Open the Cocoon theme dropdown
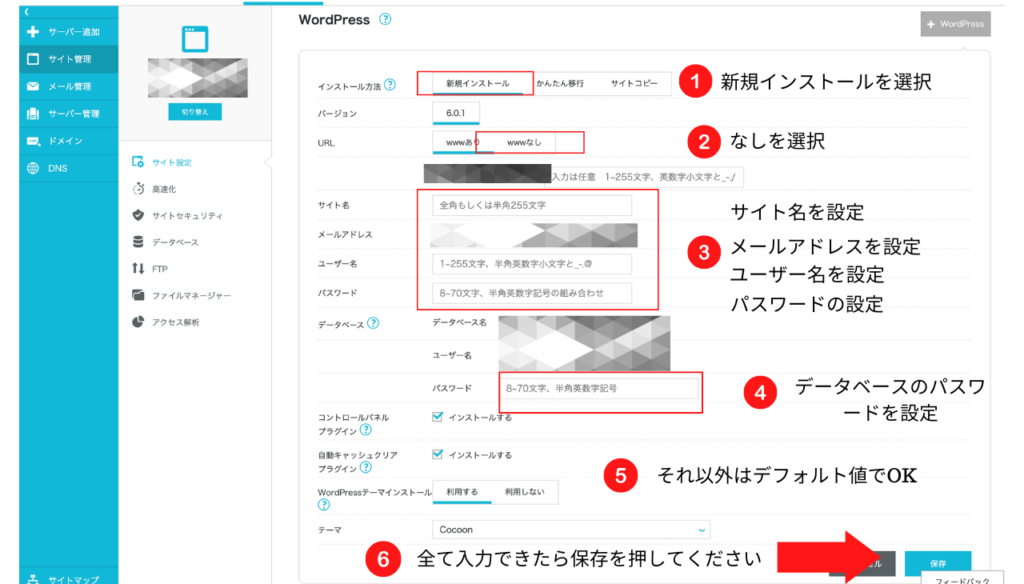This screenshot has width=1024, height=584. point(572,529)
